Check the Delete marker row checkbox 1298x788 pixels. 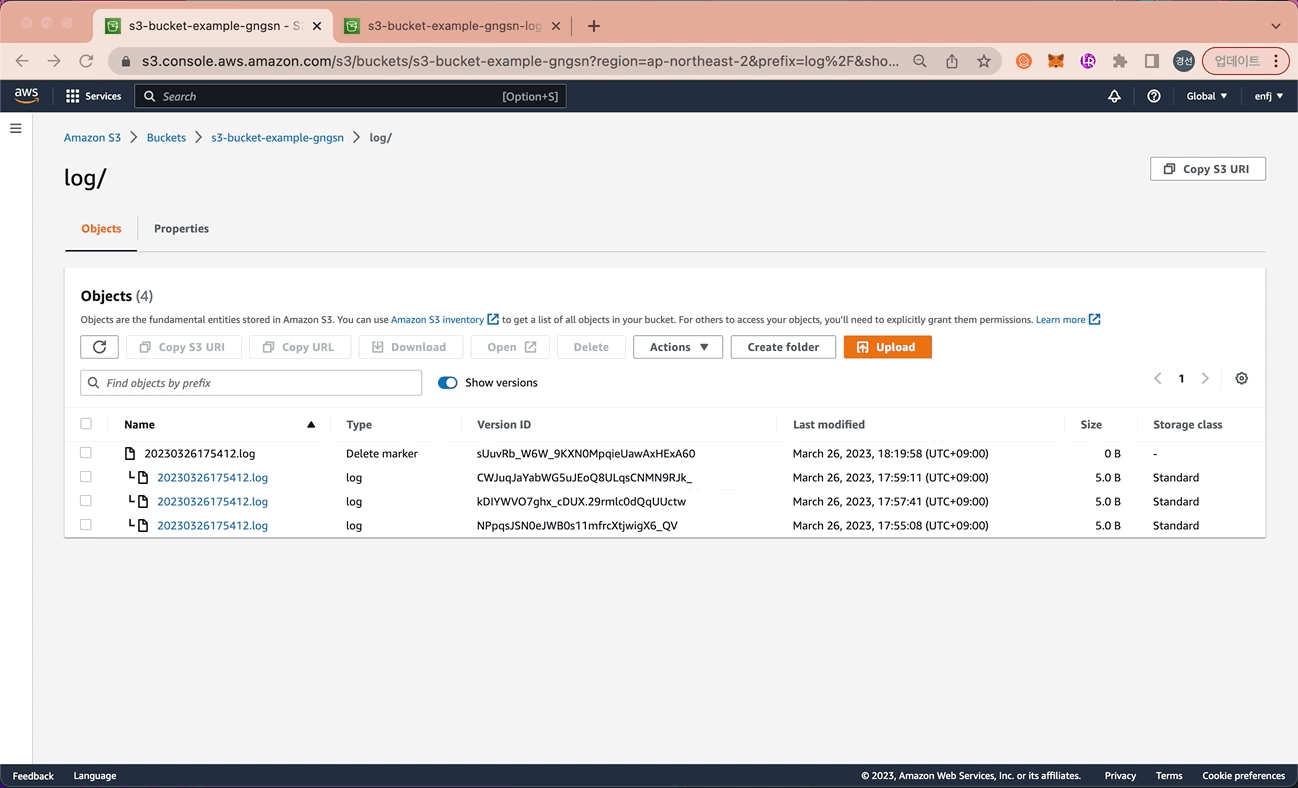click(86, 453)
